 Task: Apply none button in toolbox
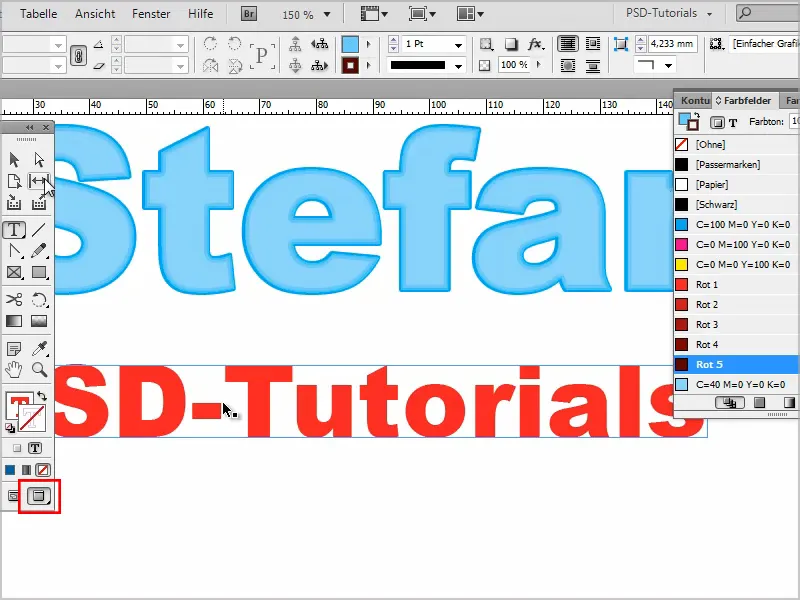click(x=43, y=470)
